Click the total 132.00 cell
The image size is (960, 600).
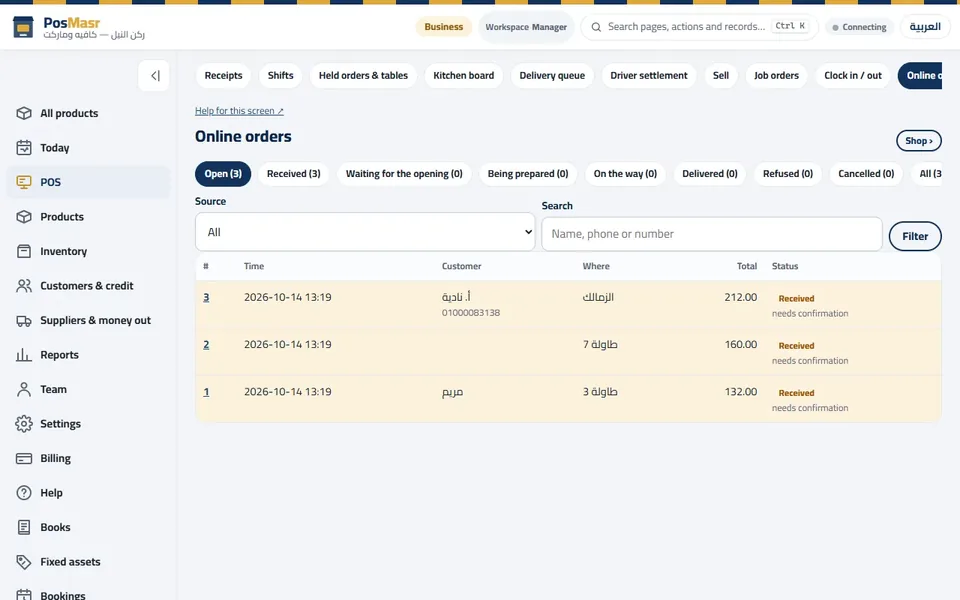click(740, 391)
